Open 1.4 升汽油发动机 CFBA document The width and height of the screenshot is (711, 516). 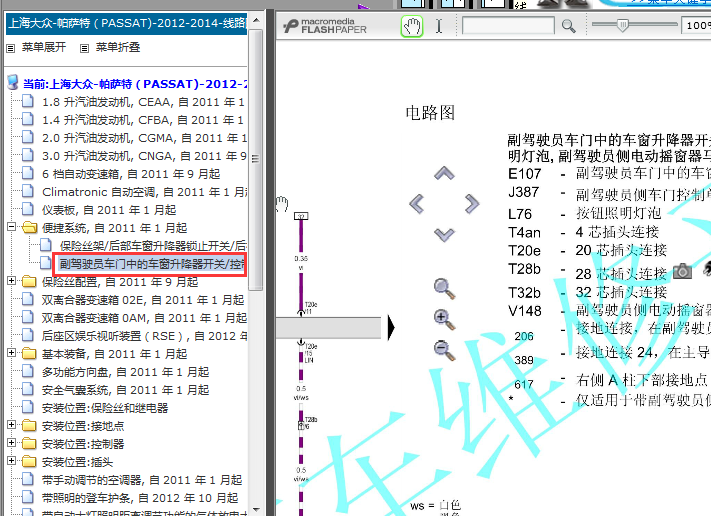143,120
